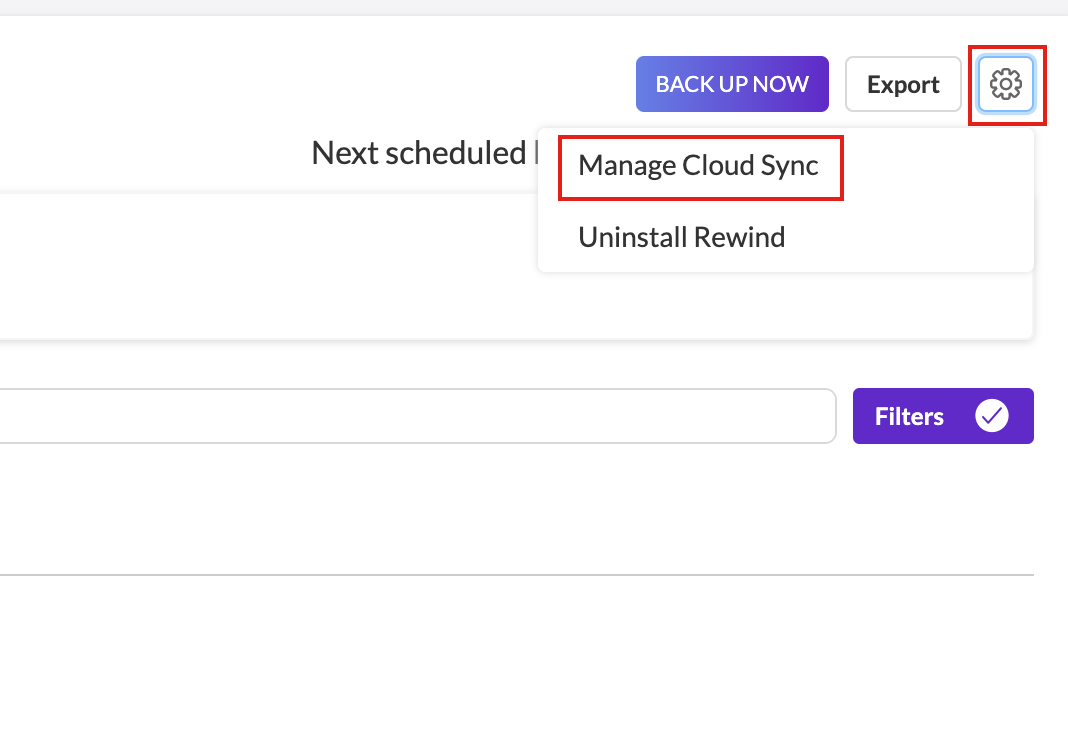
Task: Click the gear settings icon
Action: pyautogui.click(x=1005, y=84)
